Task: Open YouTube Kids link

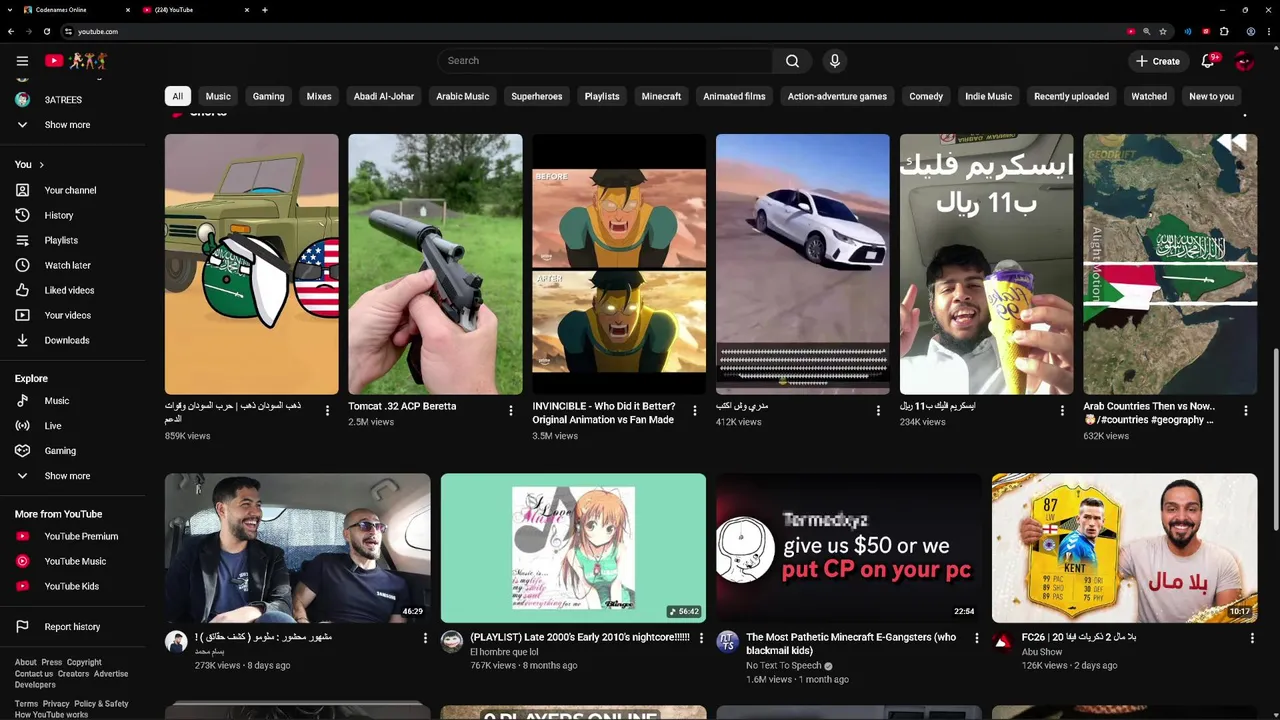Action: point(72,586)
